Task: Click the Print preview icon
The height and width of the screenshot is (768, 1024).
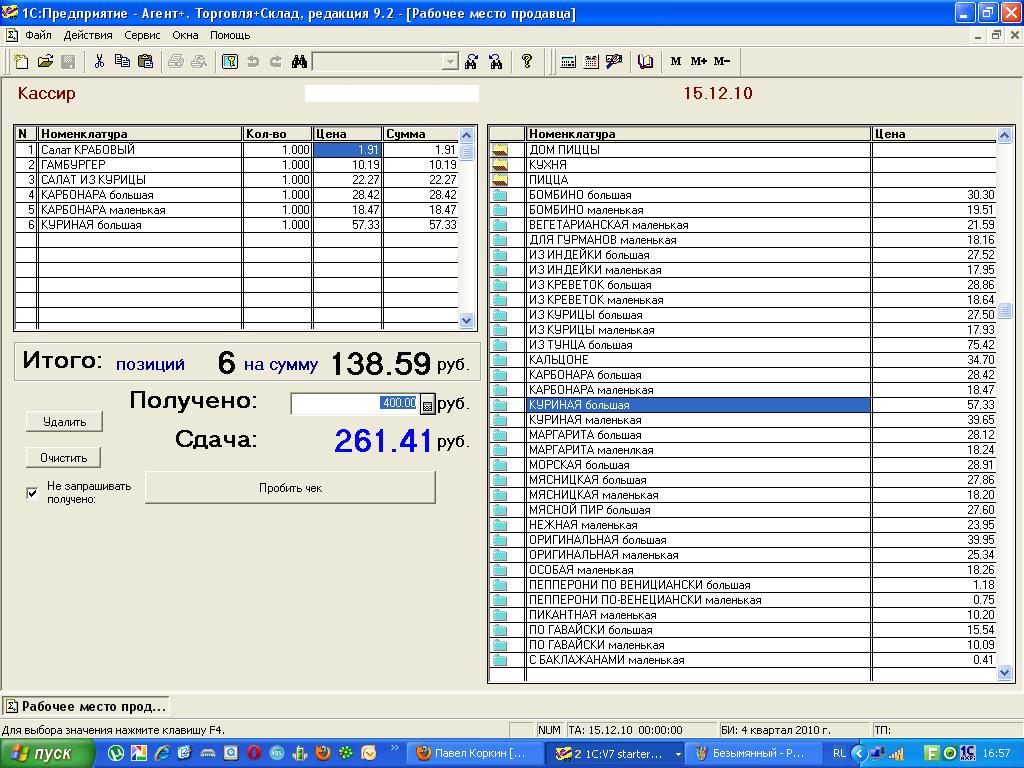Action: pos(199,61)
